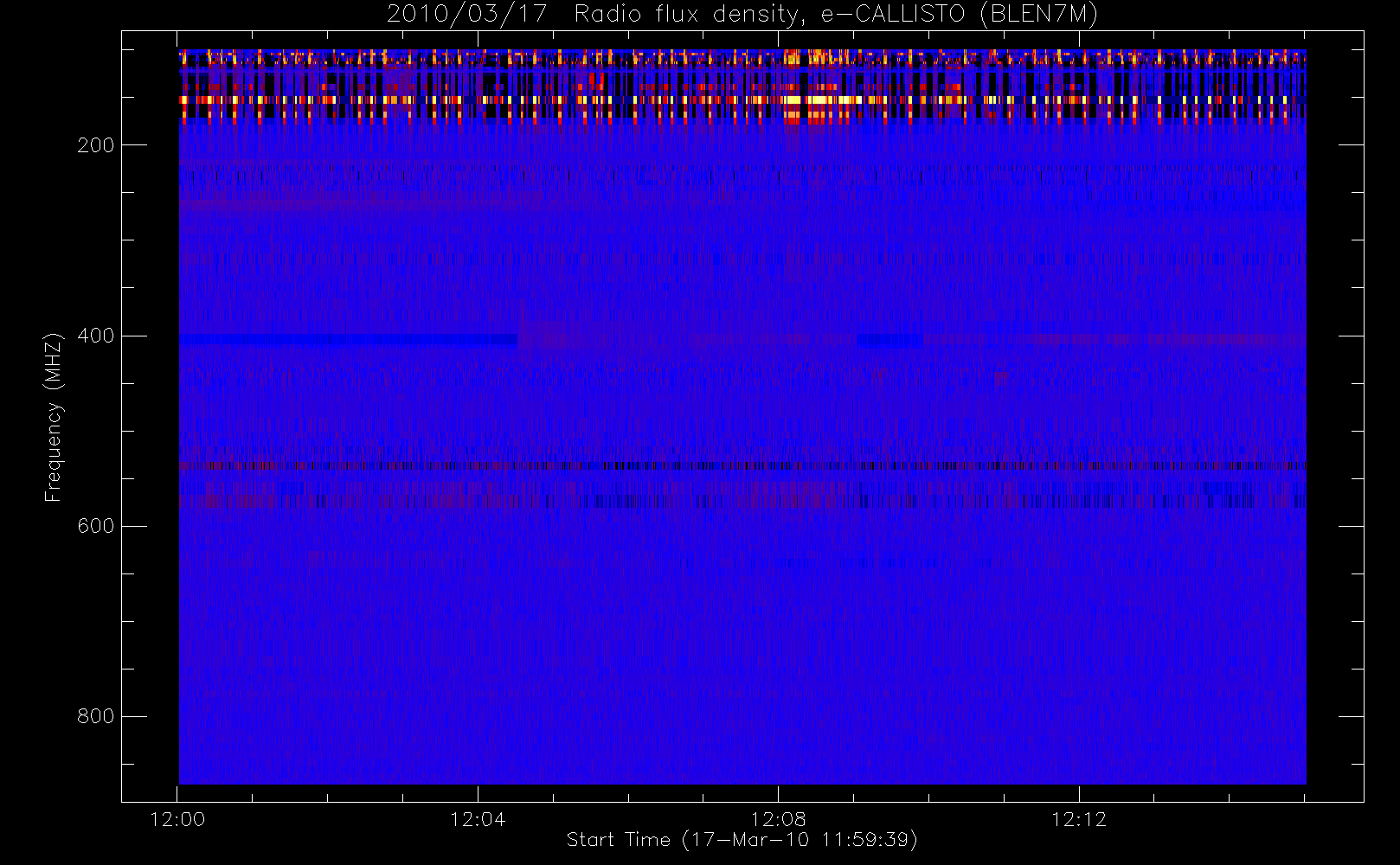This screenshot has height=865, width=1400.
Task: Click the 12:12 time tick label
Action: 1079,819
